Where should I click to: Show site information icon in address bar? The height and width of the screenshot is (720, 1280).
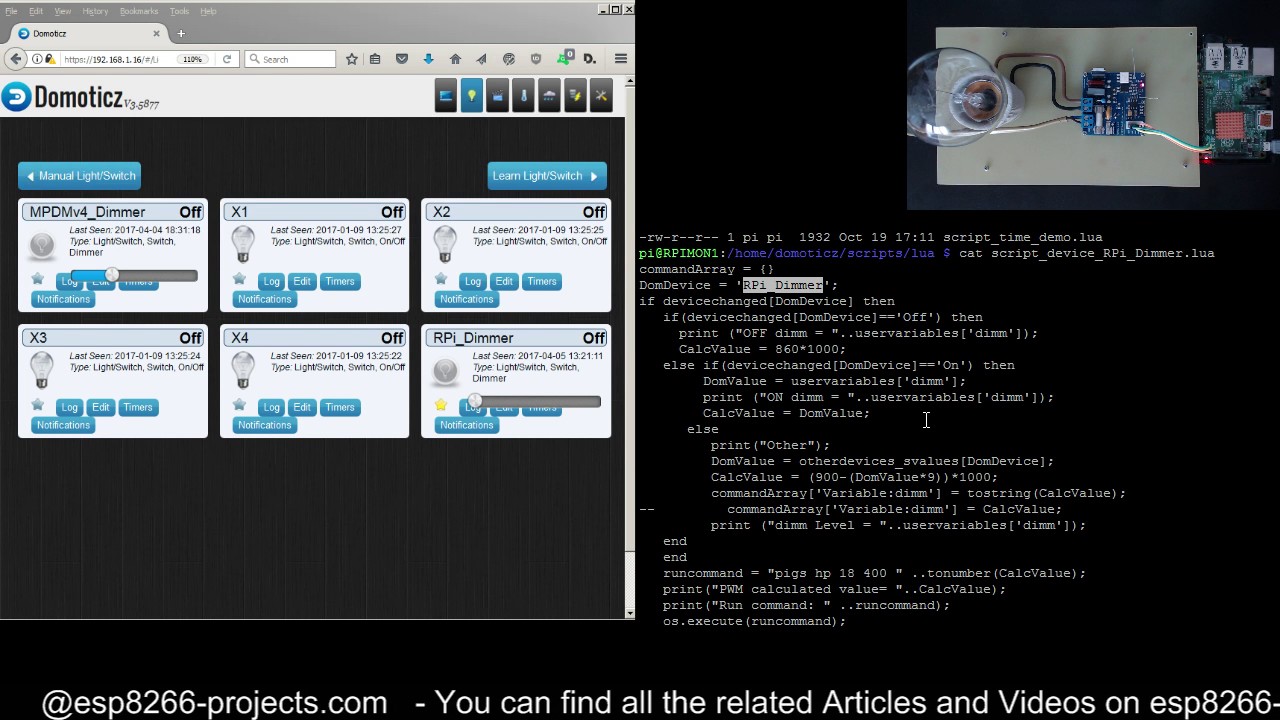(x=38, y=59)
